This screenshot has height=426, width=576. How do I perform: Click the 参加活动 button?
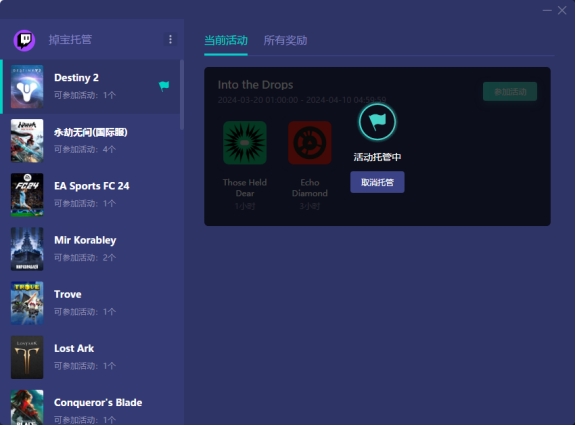[x=510, y=91]
